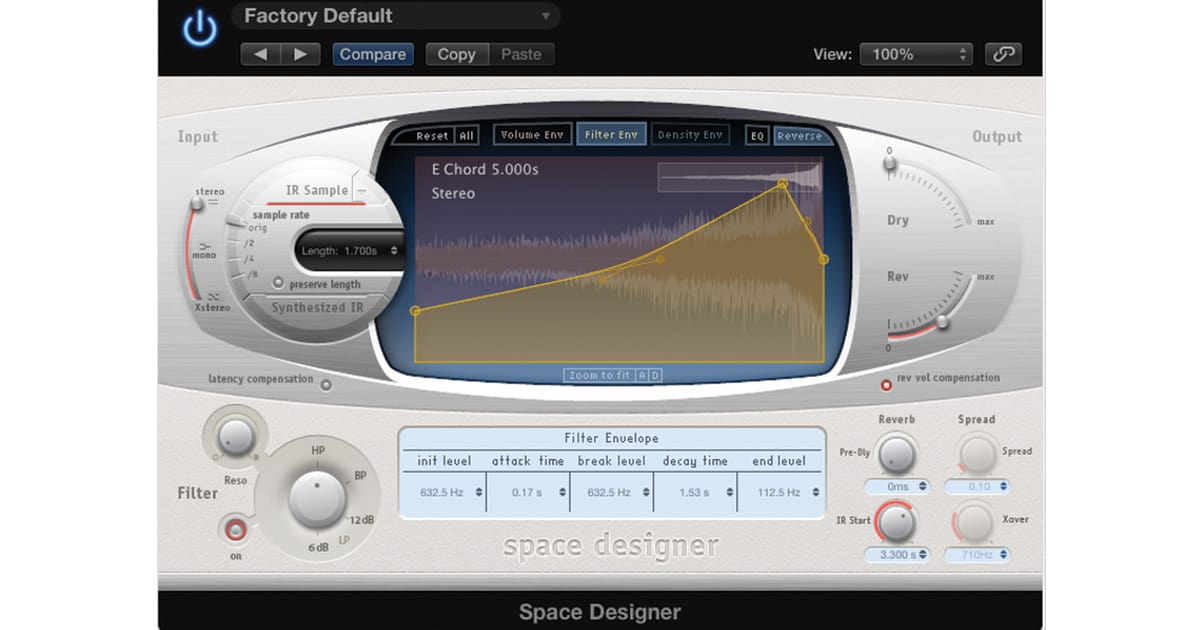Screen dimensions: 1200x630
Task: Click the Copy button
Action: click(x=457, y=54)
